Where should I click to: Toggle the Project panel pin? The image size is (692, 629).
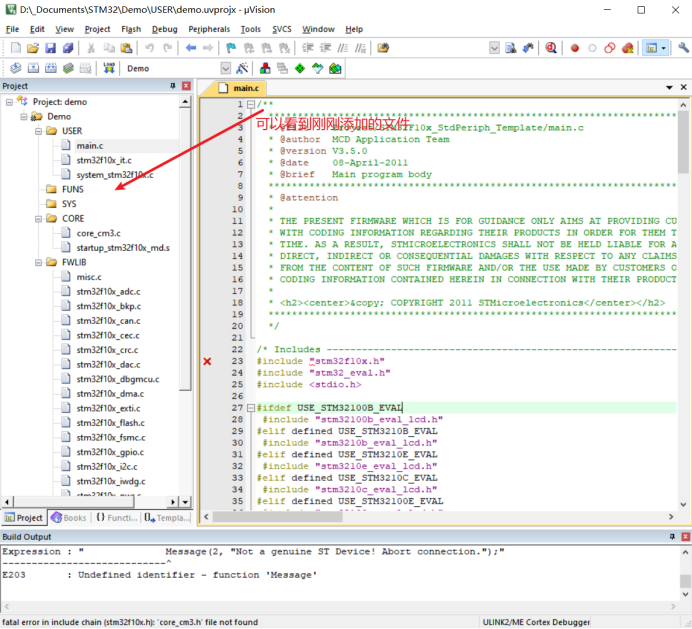click(173, 86)
